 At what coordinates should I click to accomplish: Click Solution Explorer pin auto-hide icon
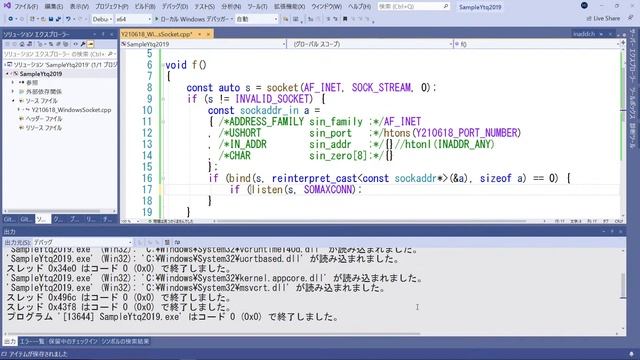(x=103, y=34)
